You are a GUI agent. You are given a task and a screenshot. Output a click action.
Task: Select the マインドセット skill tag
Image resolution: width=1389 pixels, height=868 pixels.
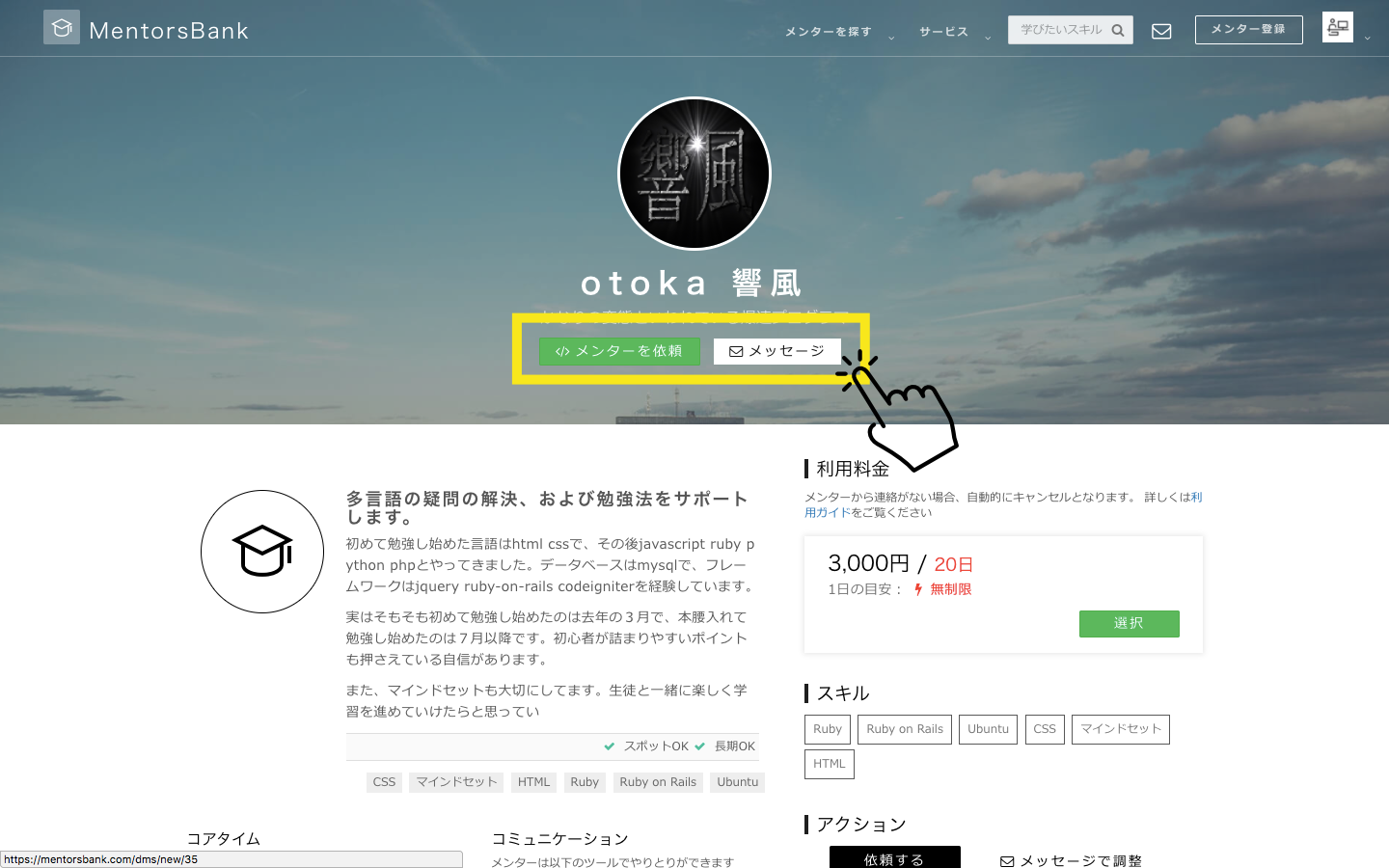pos(1120,729)
